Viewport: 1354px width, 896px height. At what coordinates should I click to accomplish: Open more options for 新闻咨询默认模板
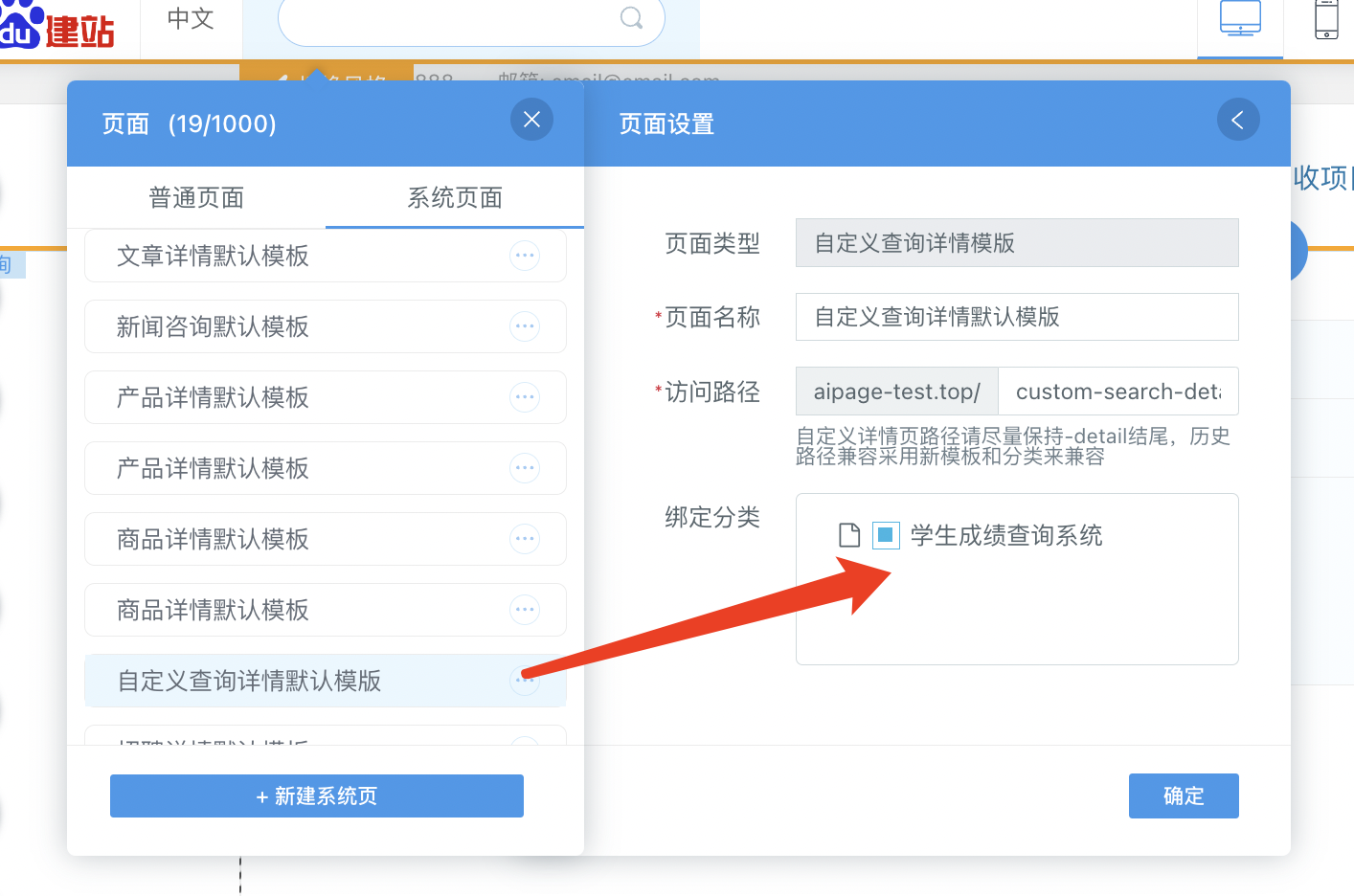[x=525, y=326]
